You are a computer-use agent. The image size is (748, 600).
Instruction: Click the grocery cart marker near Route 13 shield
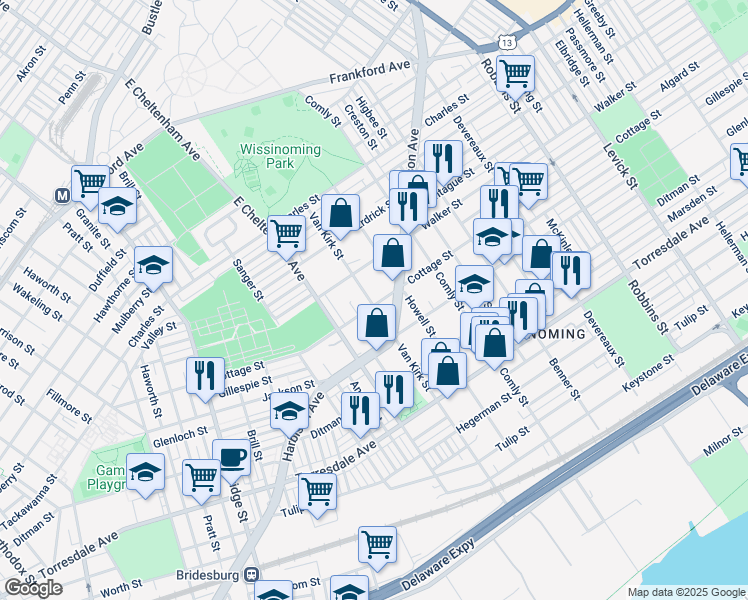coord(515,76)
